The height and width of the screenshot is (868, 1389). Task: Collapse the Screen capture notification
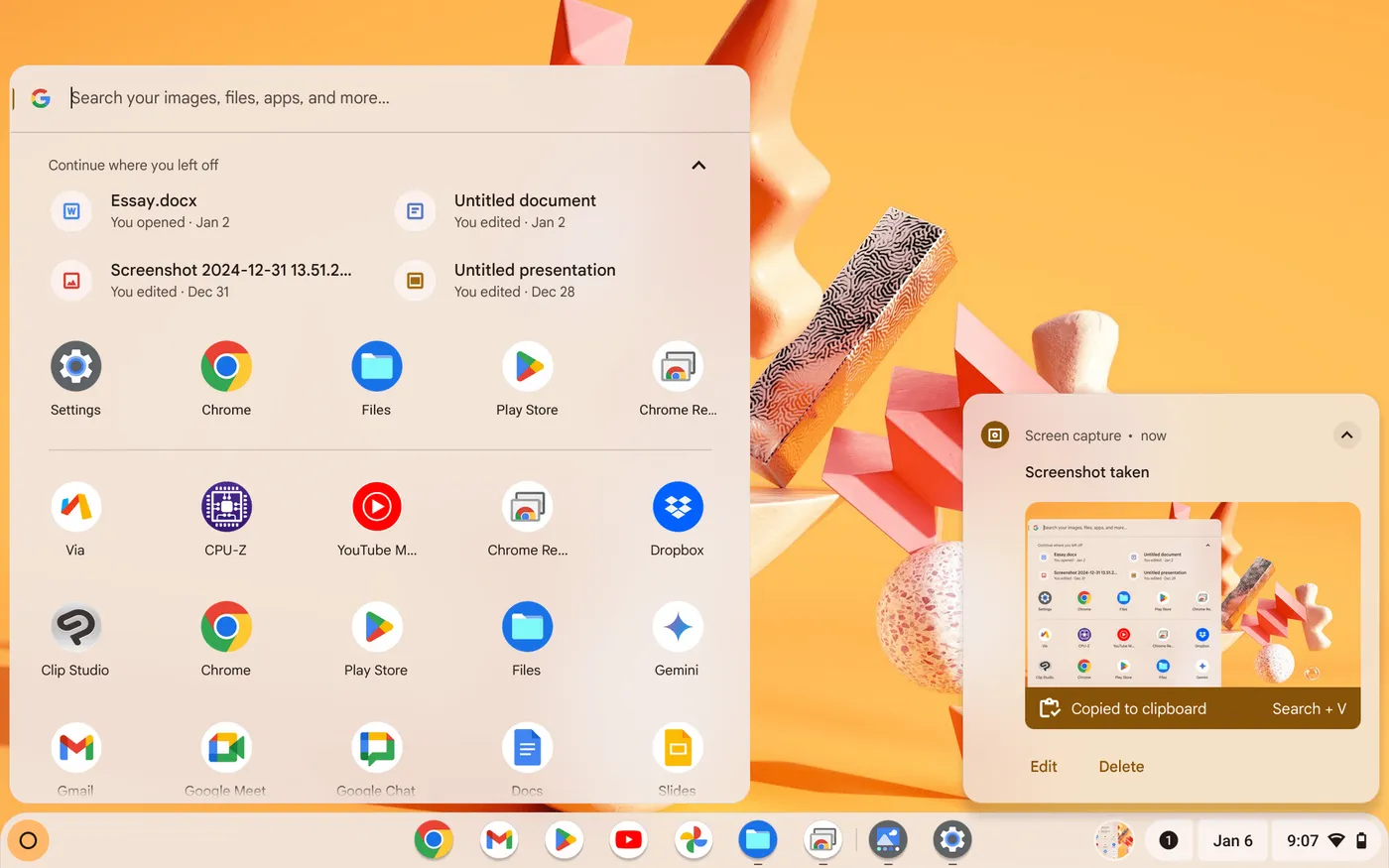click(1346, 434)
